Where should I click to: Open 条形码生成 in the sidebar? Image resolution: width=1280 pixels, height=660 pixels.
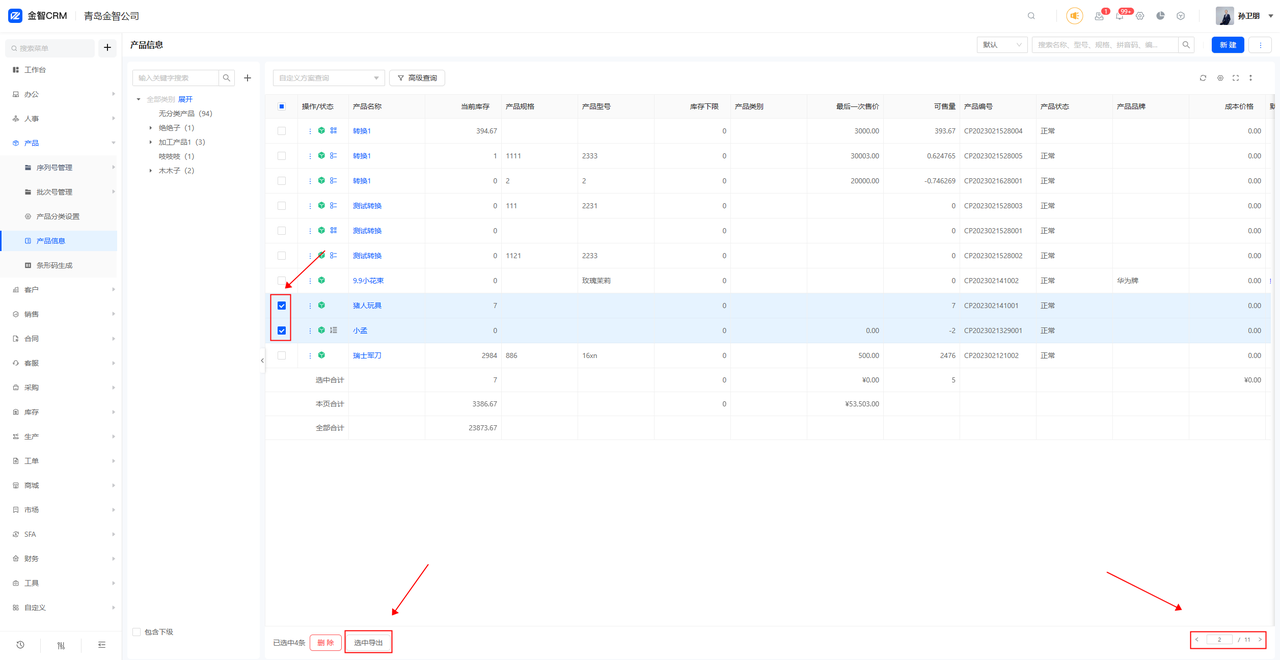[54, 266]
